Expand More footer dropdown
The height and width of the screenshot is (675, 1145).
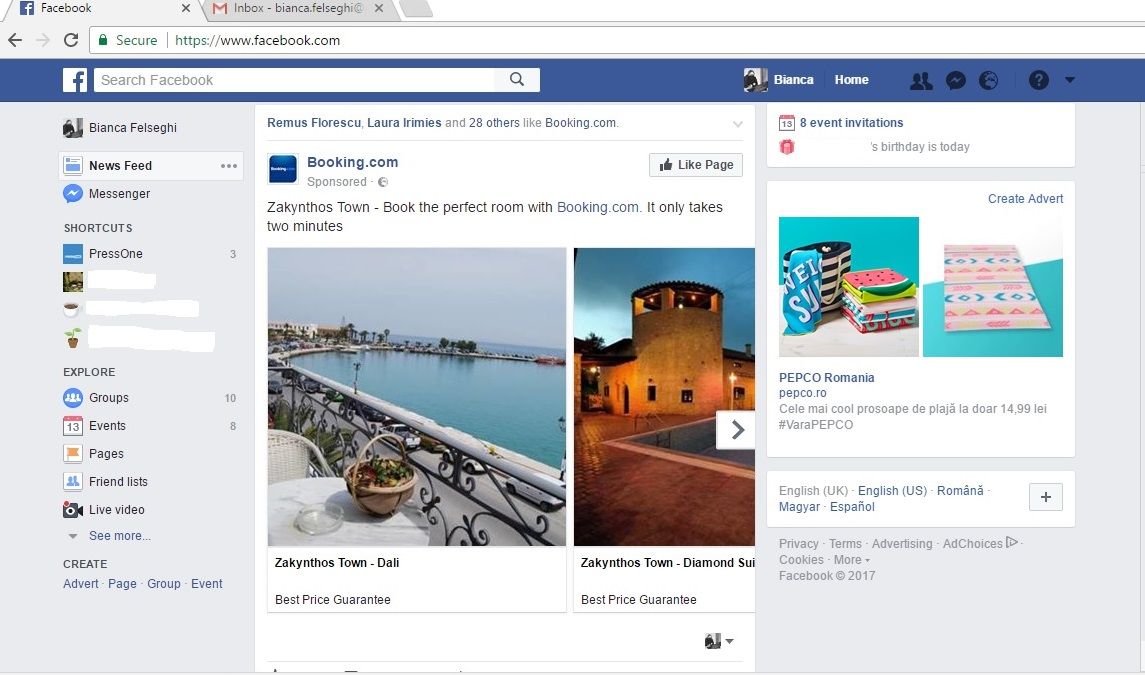point(851,560)
